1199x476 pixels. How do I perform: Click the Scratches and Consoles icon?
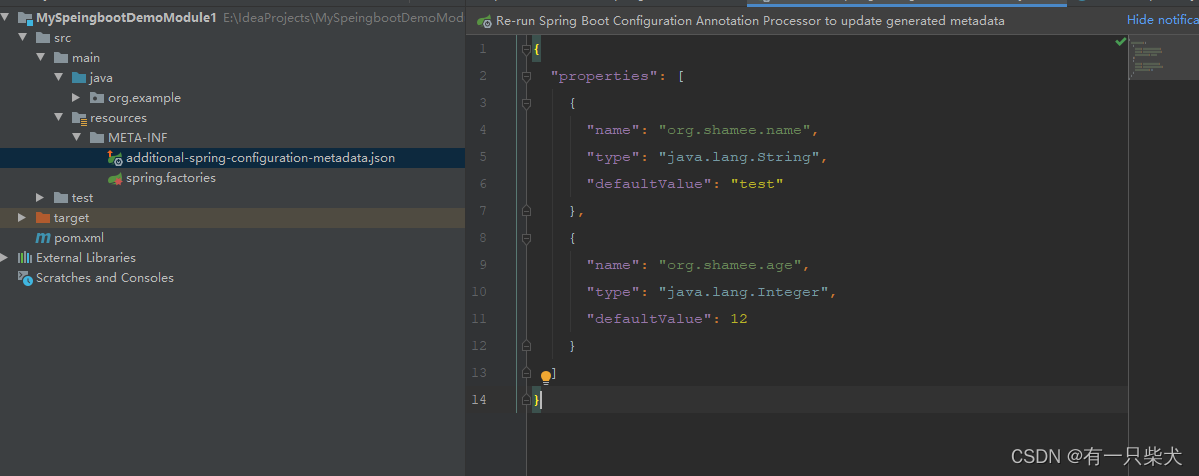pyautogui.click(x=25, y=278)
